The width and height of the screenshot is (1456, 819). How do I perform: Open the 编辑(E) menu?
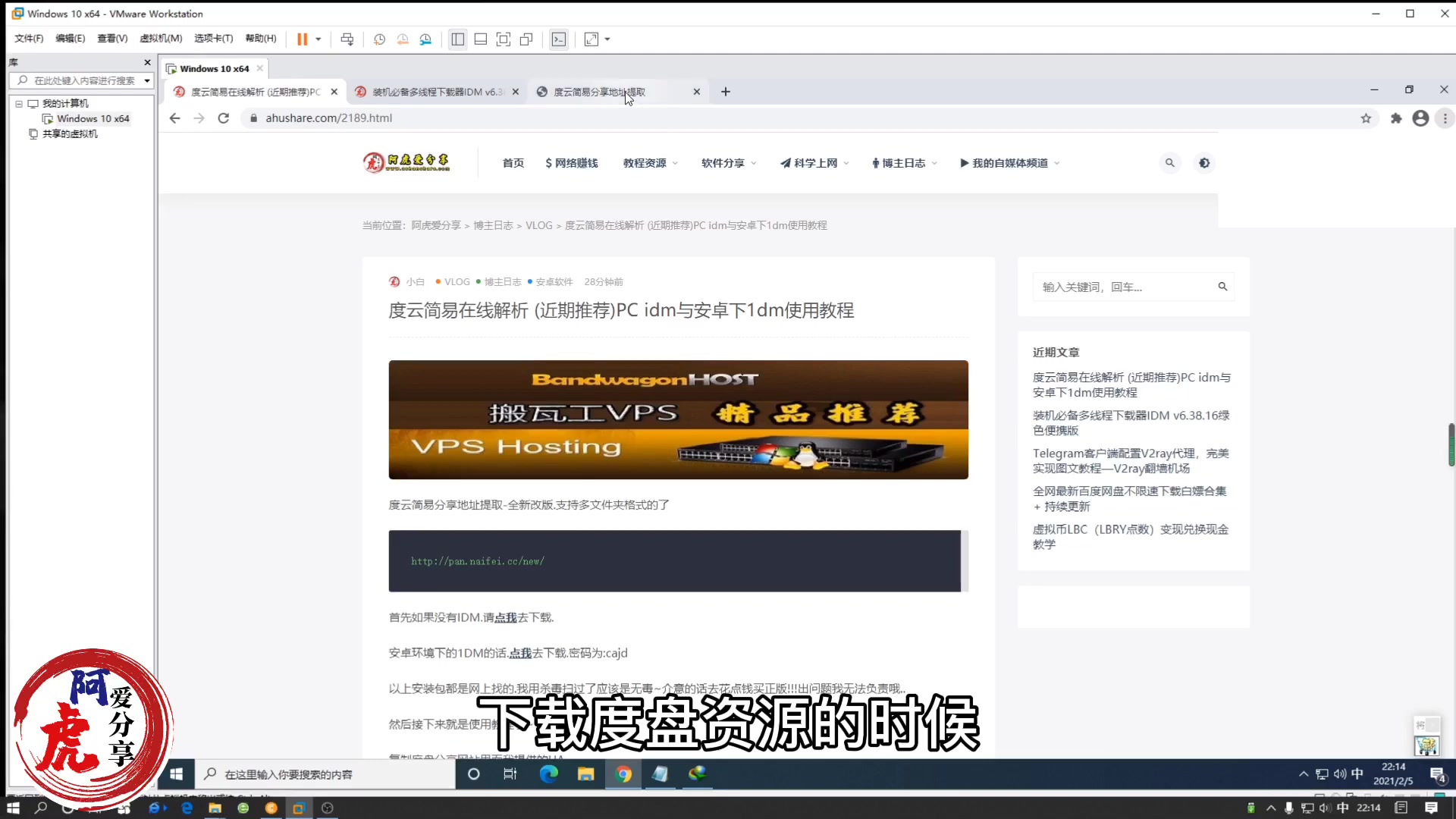point(70,38)
